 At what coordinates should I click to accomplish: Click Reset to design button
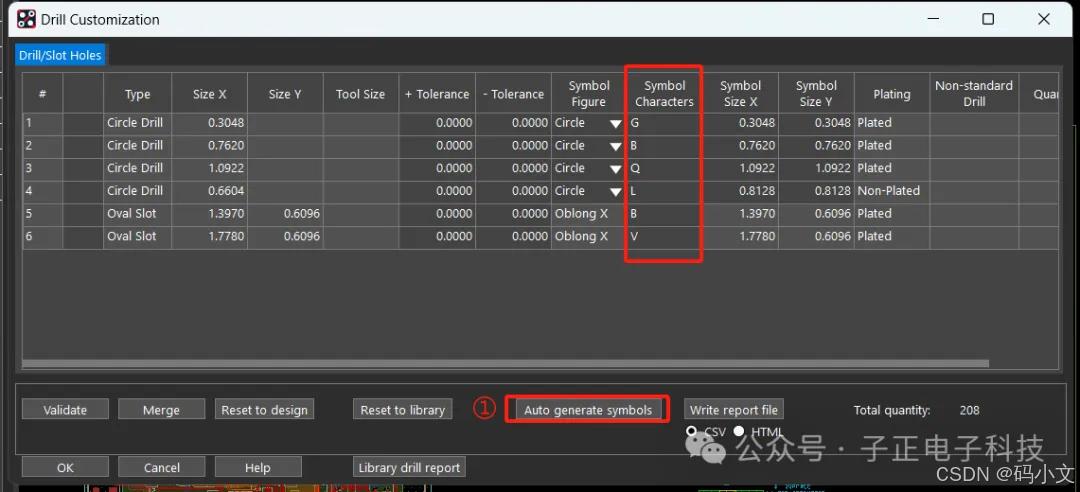(264, 409)
